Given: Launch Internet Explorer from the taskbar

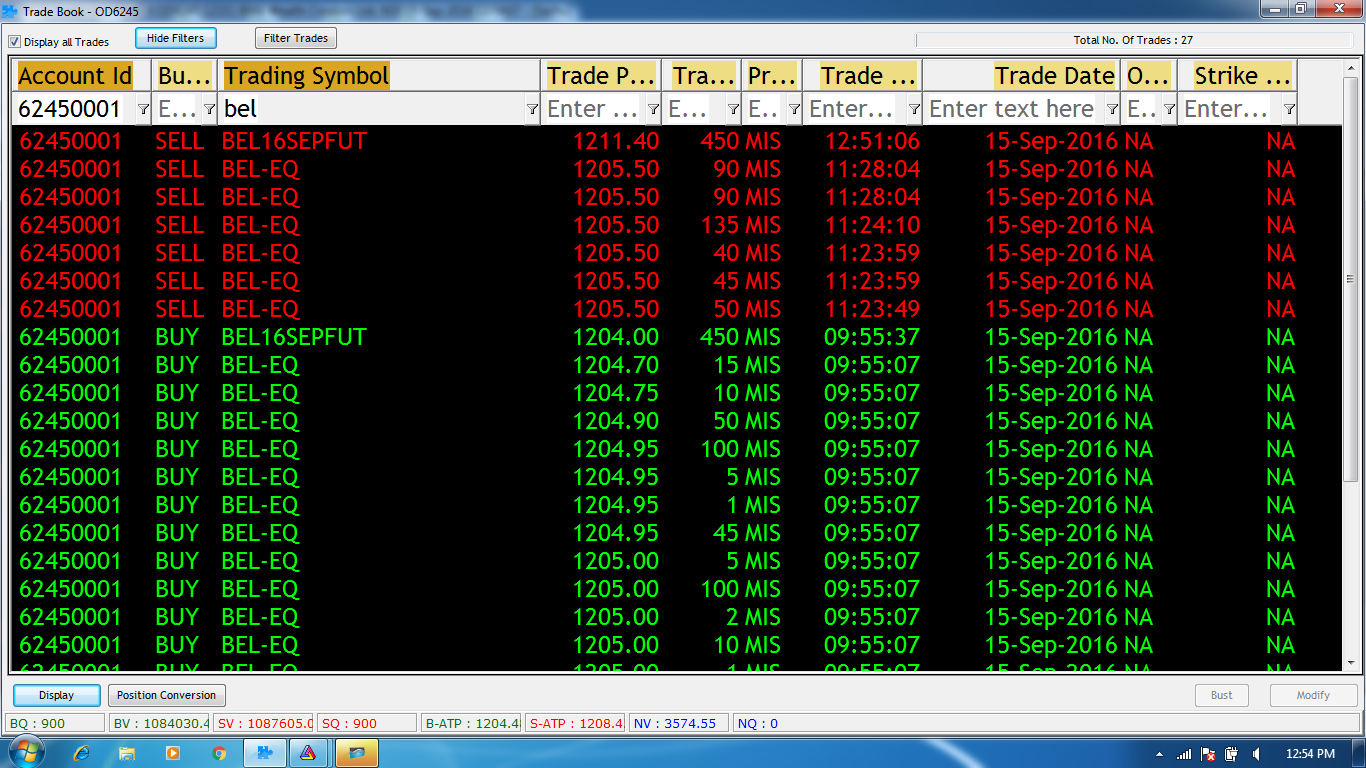Looking at the screenshot, I should [82, 753].
